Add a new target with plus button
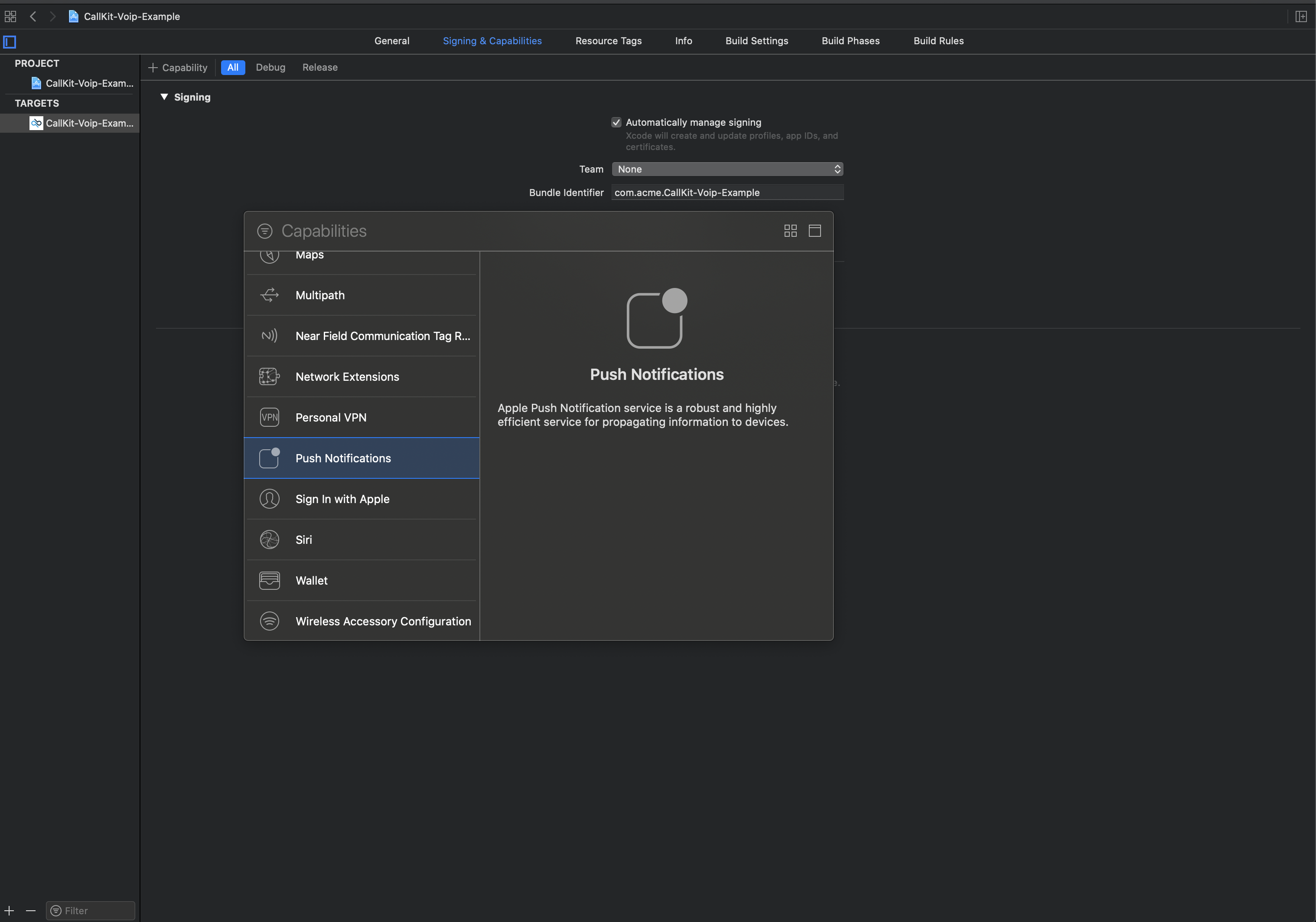 (x=9, y=911)
